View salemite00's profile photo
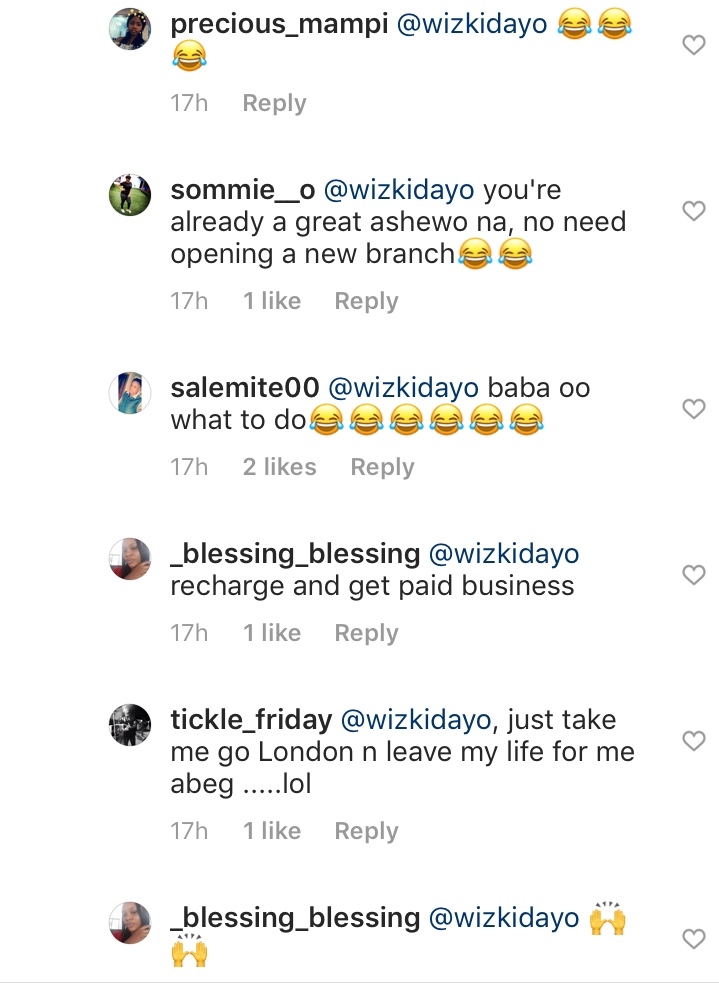Screen dimensions: 719x985 (129, 392)
